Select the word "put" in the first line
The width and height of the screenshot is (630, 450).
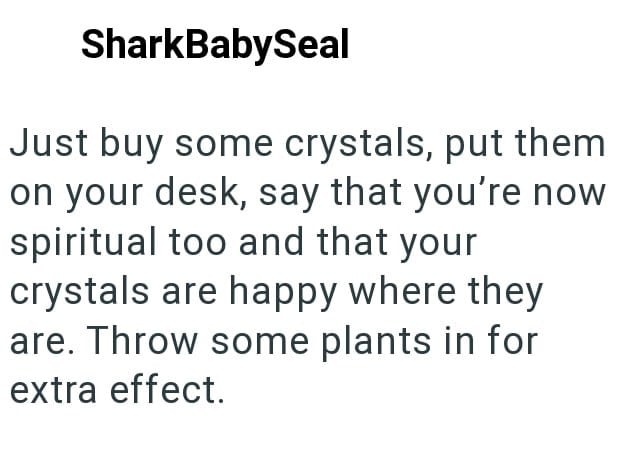coord(475,145)
